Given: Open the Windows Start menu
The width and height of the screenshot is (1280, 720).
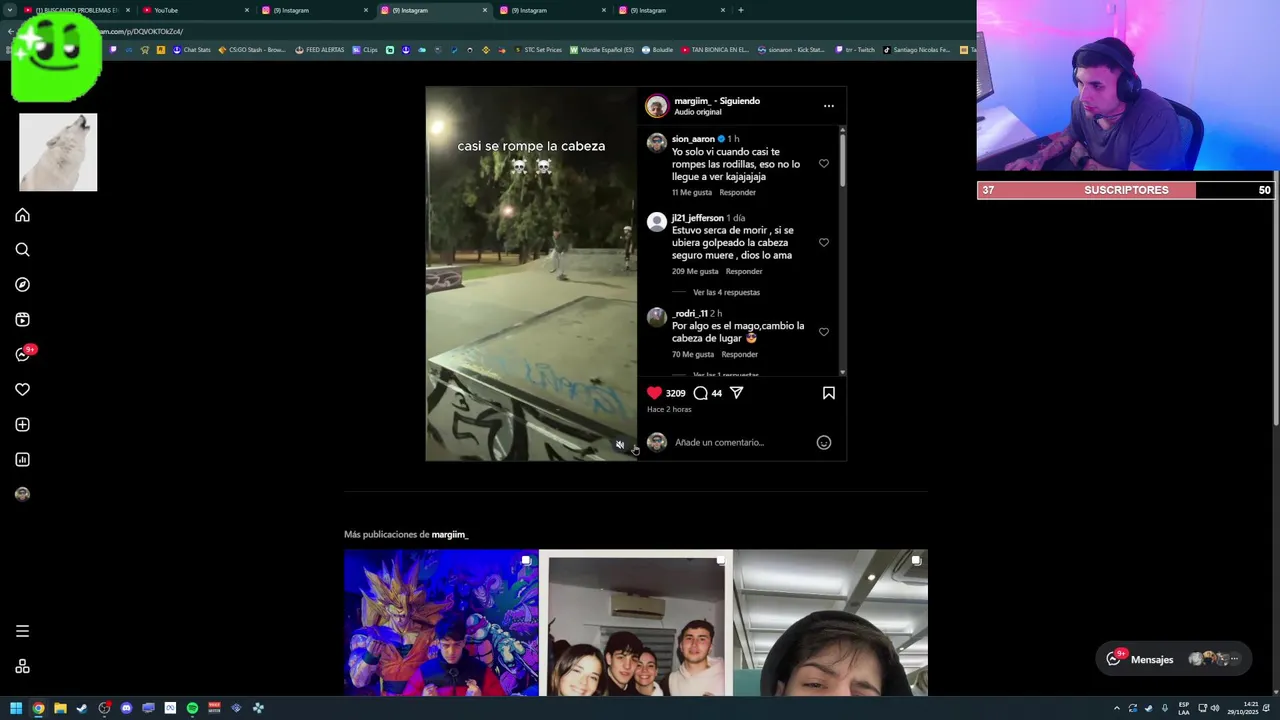Looking at the screenshot, I should point(16,708).
